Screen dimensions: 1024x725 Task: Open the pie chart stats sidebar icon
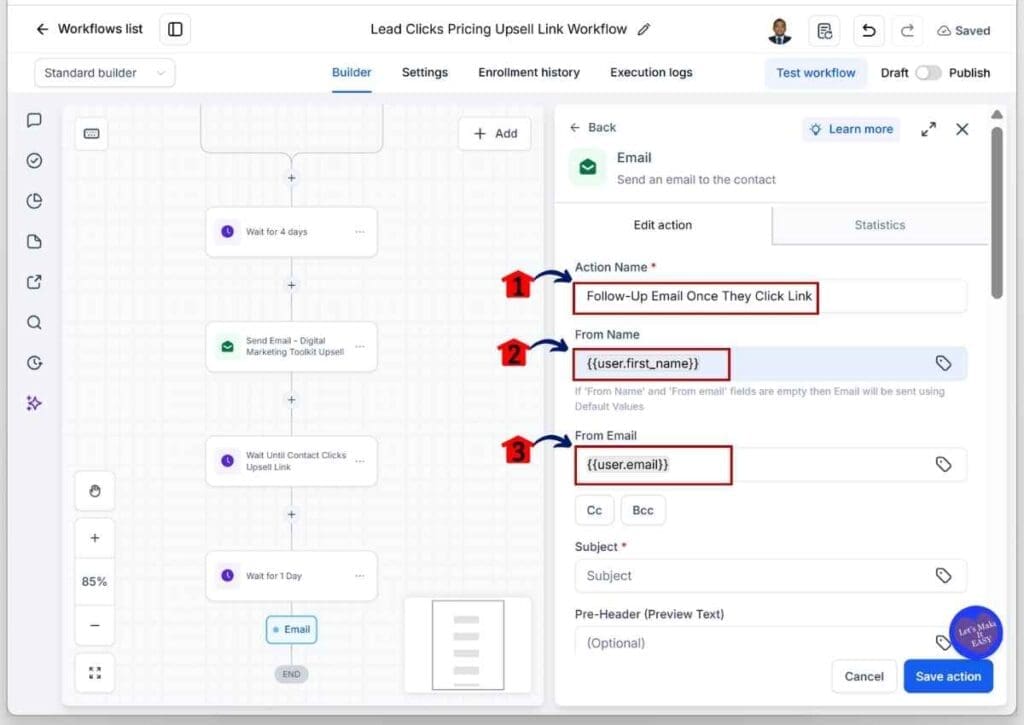pos(35,201)
